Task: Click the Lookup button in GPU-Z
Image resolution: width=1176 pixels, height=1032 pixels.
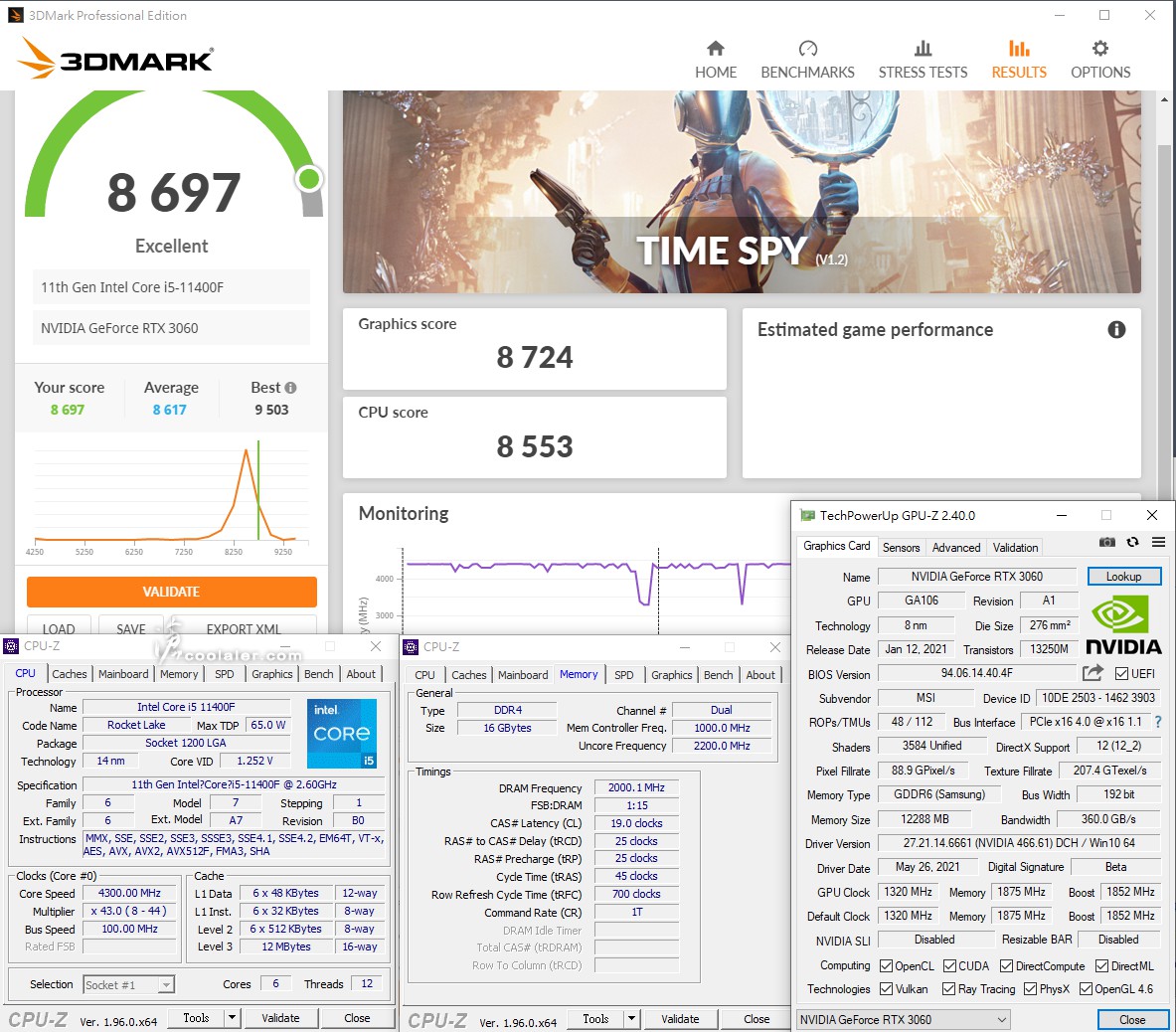Action: tap(1123, 577)
